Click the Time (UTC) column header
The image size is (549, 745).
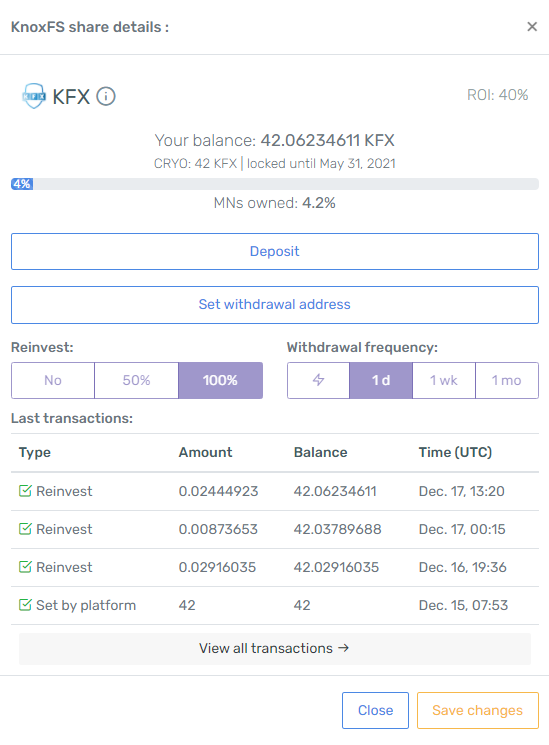455,452
